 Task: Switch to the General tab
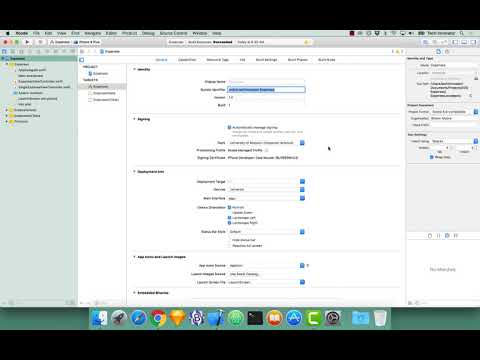[x=161, y=60]
